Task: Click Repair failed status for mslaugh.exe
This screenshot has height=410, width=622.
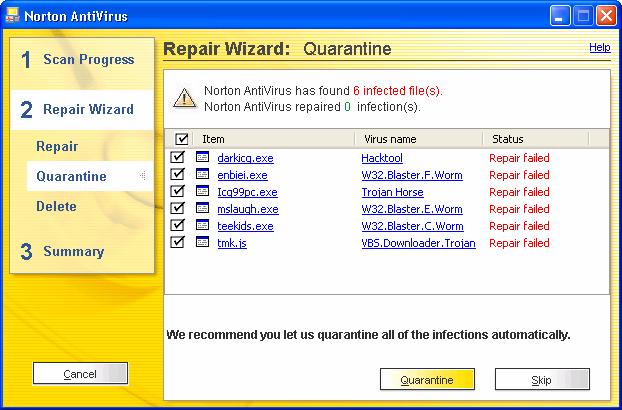Action: tap(519, 209)
